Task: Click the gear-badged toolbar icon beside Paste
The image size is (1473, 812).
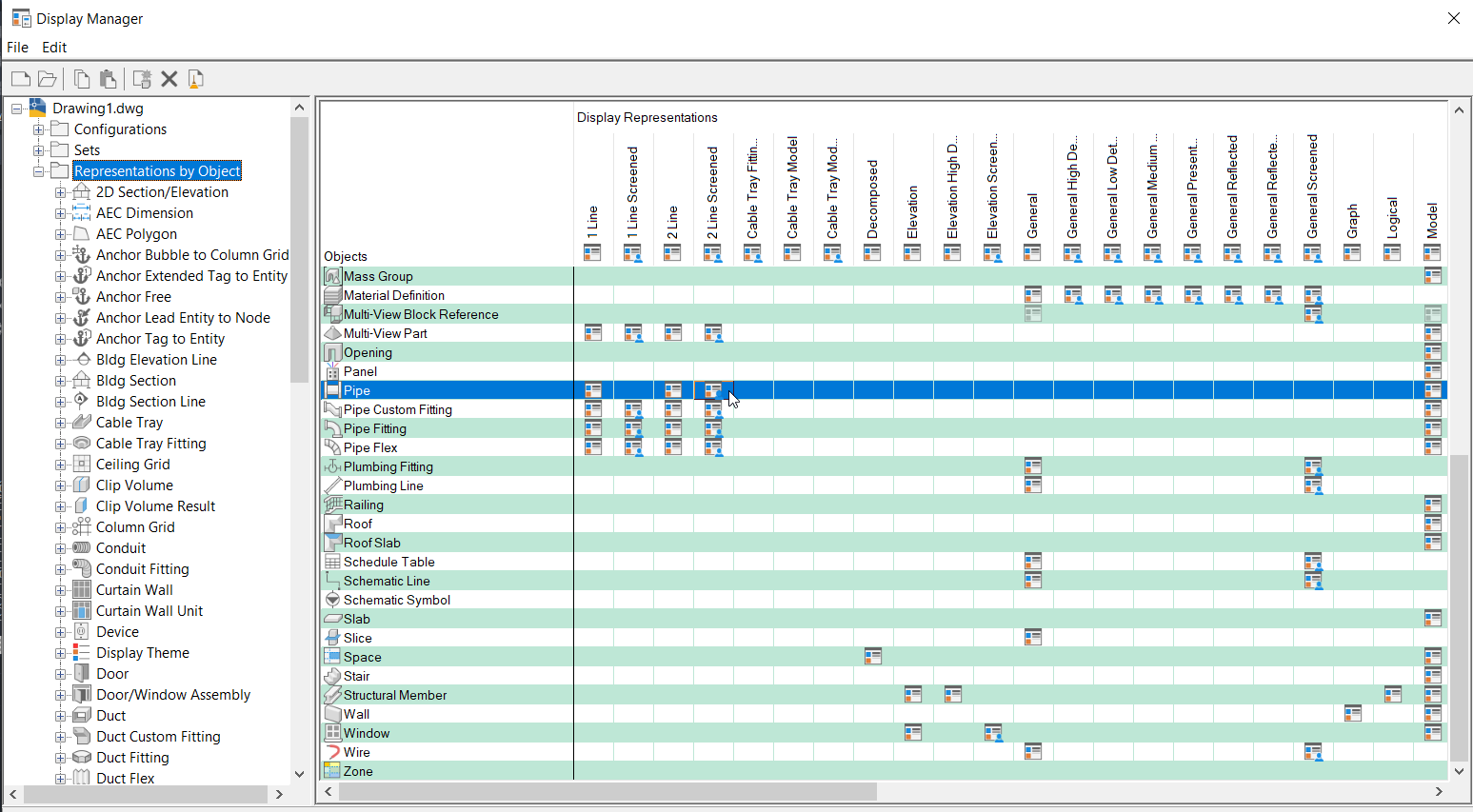Action: pyautogui.click(x=142, y=79)
